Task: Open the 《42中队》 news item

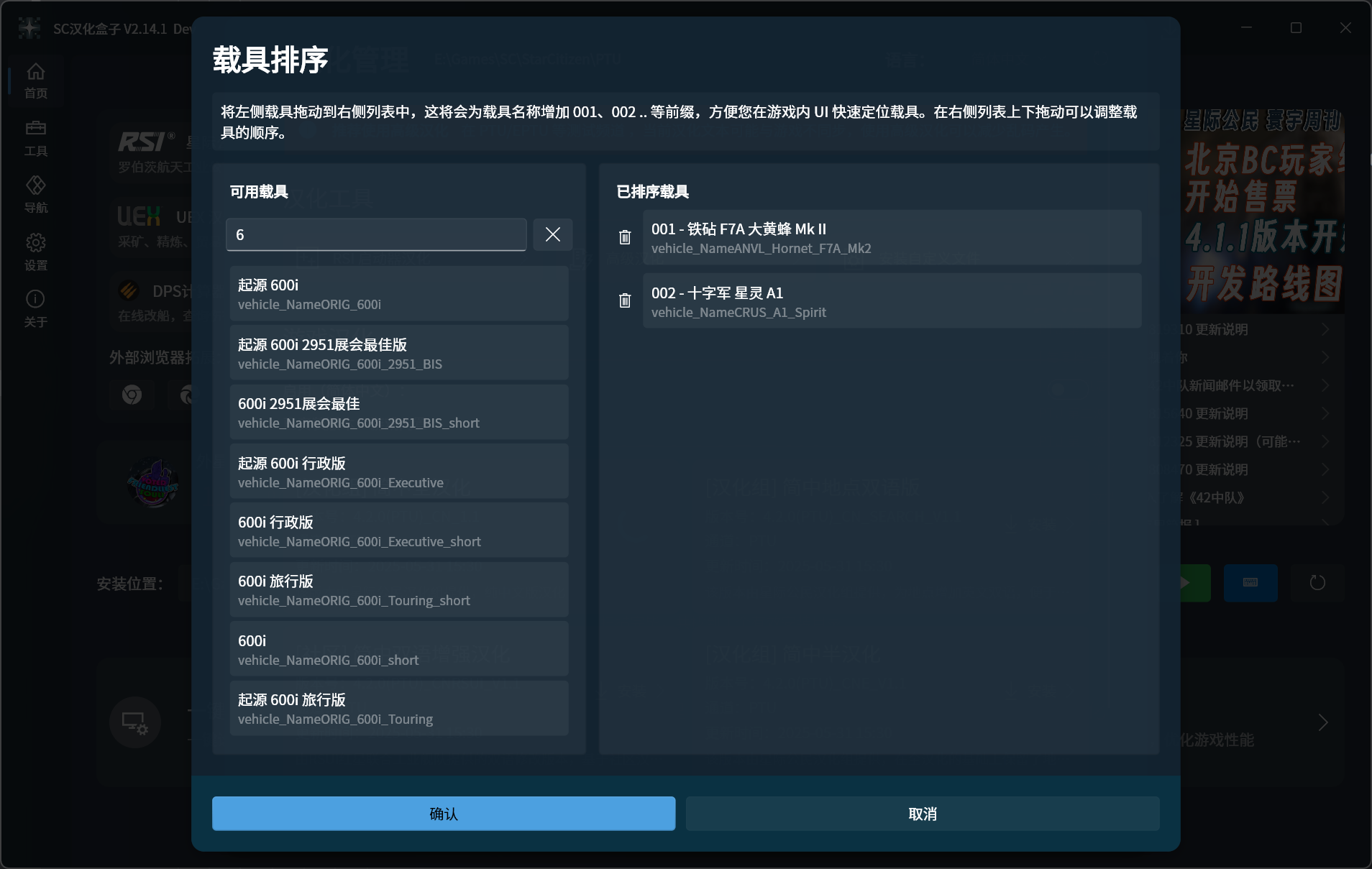Action: (1255, 497)
